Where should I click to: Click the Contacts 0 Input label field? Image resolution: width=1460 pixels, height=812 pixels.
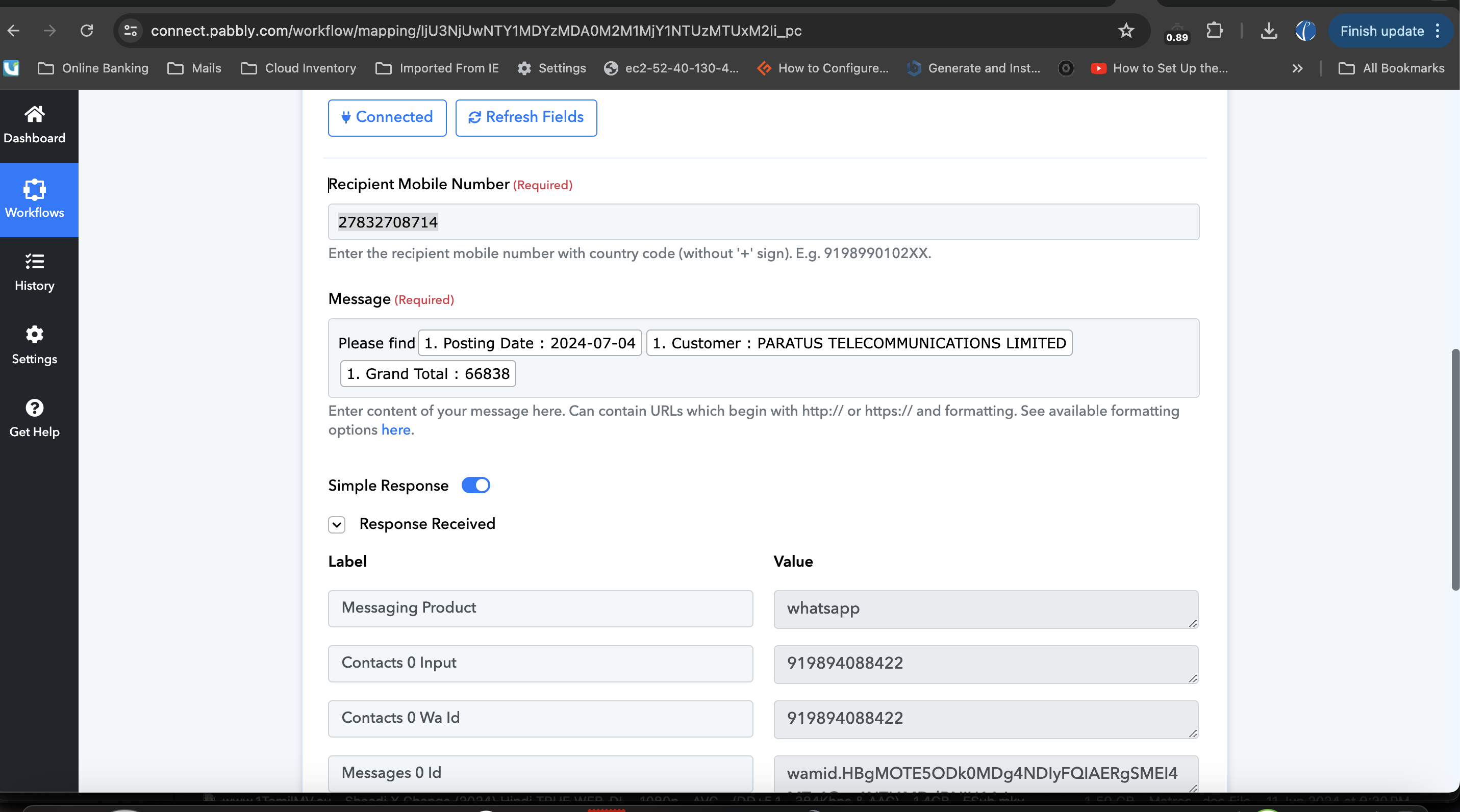(x=540, y=663)
